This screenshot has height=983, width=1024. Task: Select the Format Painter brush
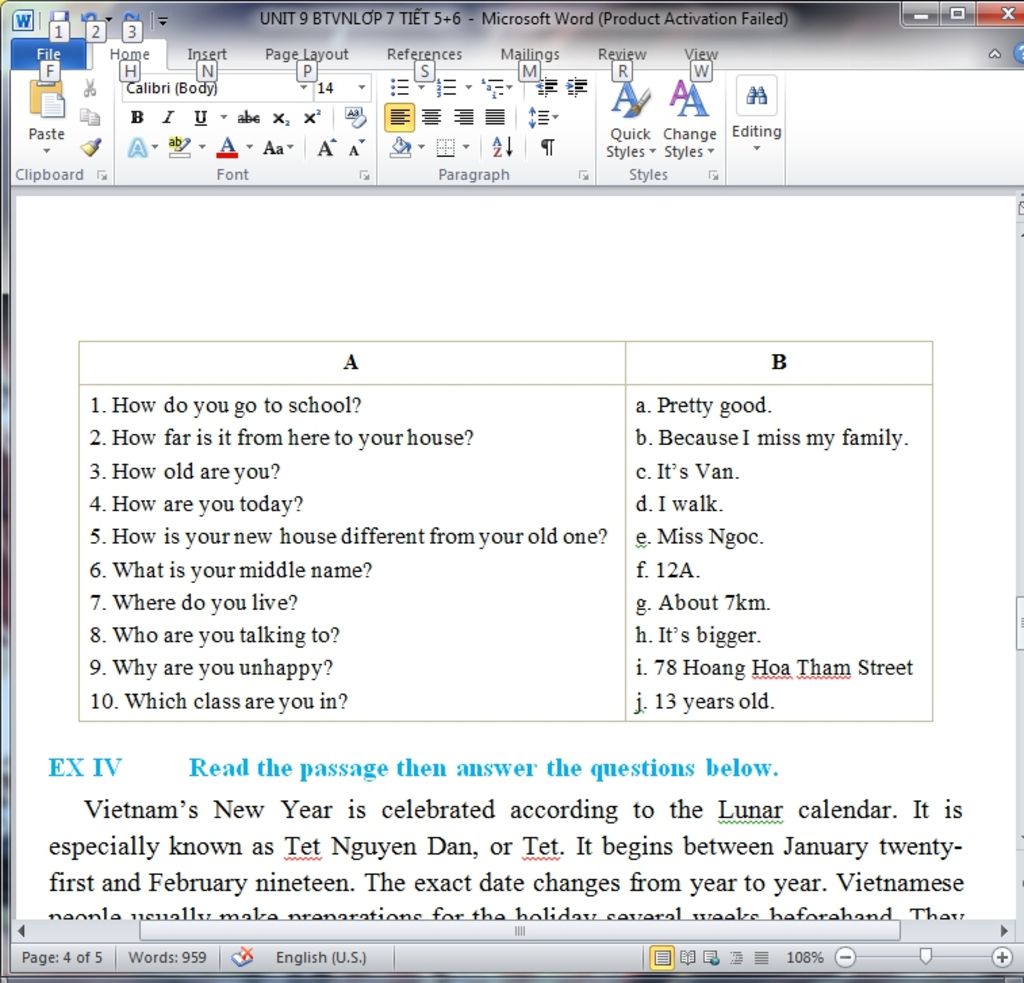[x=91, y=147]
